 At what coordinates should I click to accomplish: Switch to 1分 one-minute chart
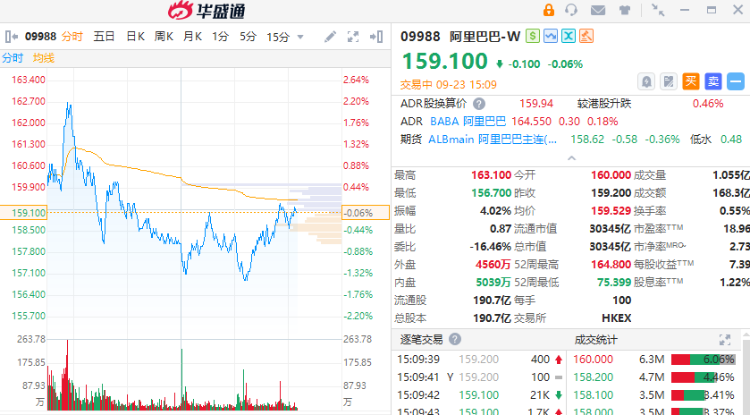pos(221,36)
